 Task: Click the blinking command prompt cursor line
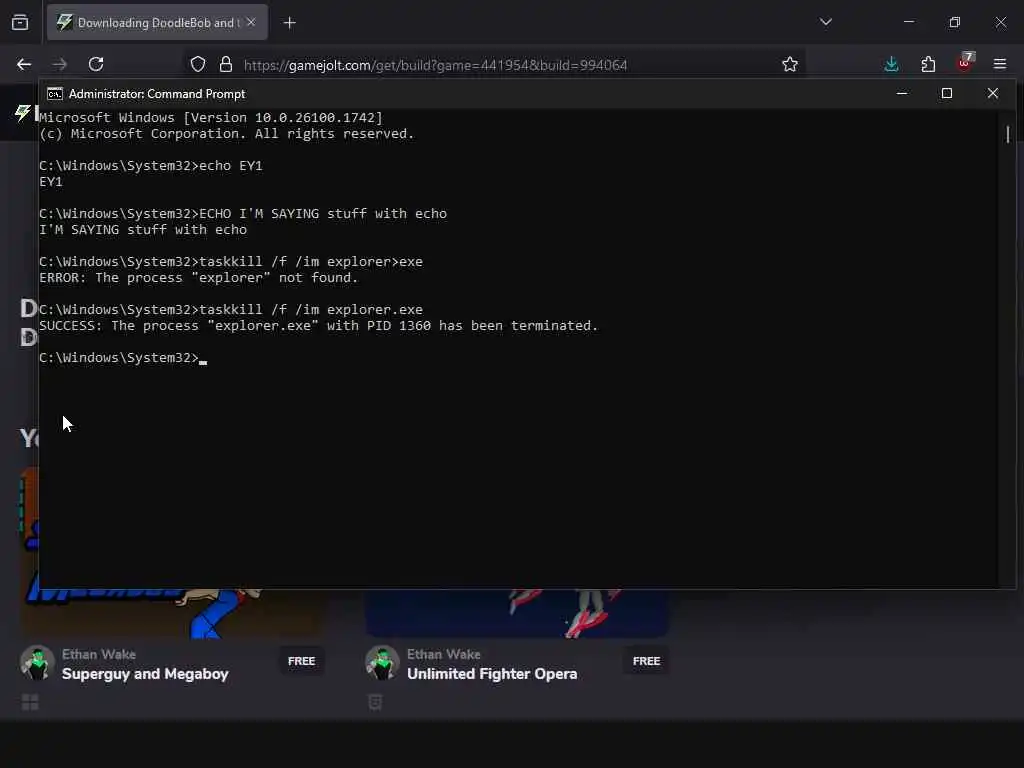pyautogui.click(x=123, y=358)
